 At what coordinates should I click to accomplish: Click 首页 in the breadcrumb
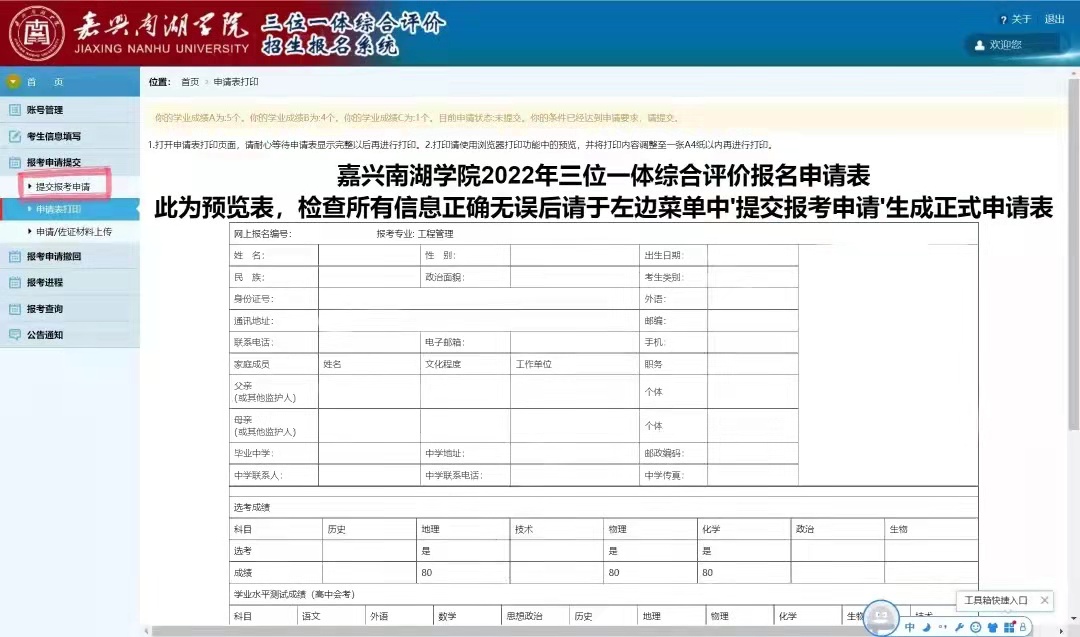coord(190,82)
